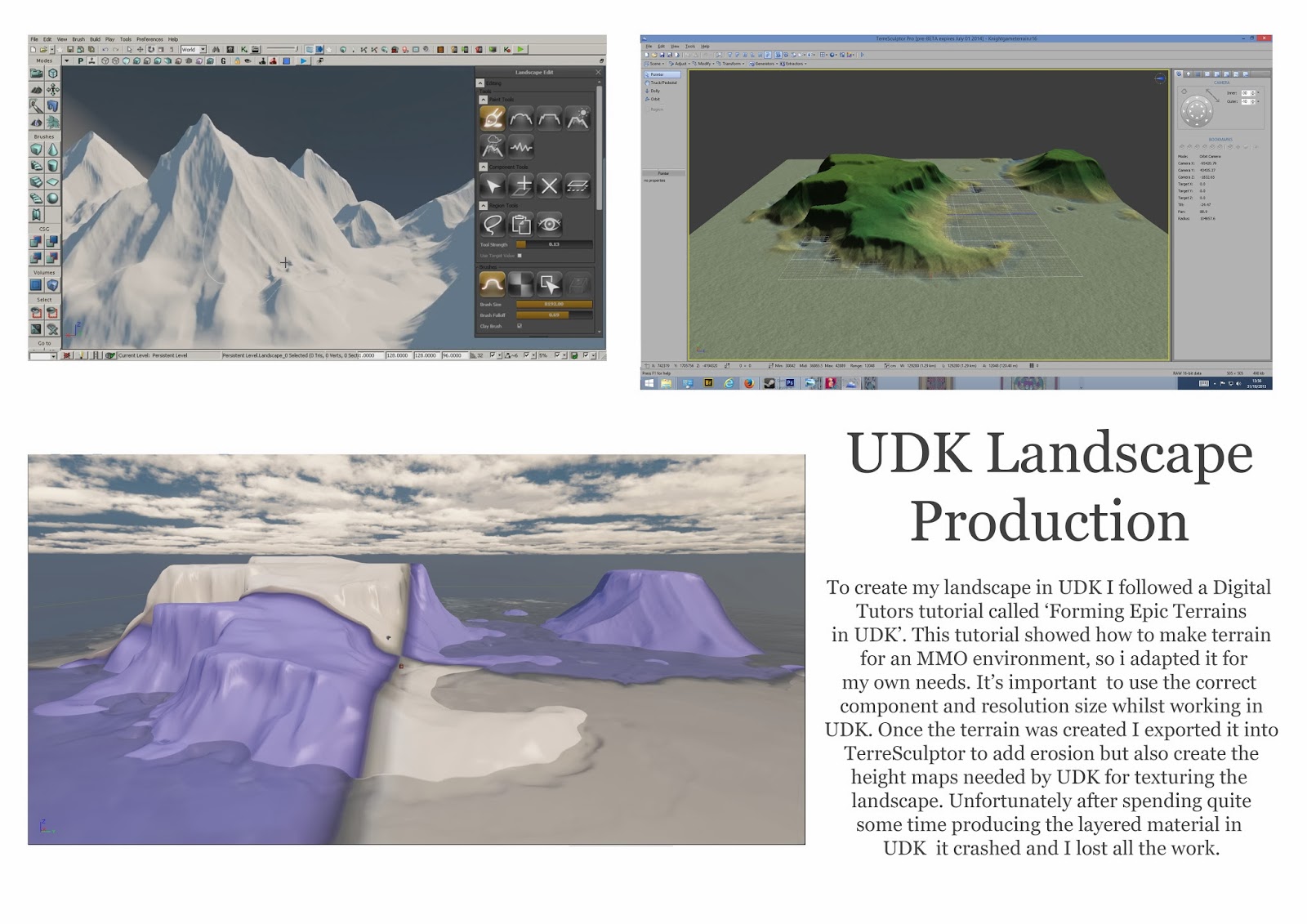This screenshot has height=924, width=1307.
Task: Click the padlock icon in the viewport toolbar
Action: (237, 60)
